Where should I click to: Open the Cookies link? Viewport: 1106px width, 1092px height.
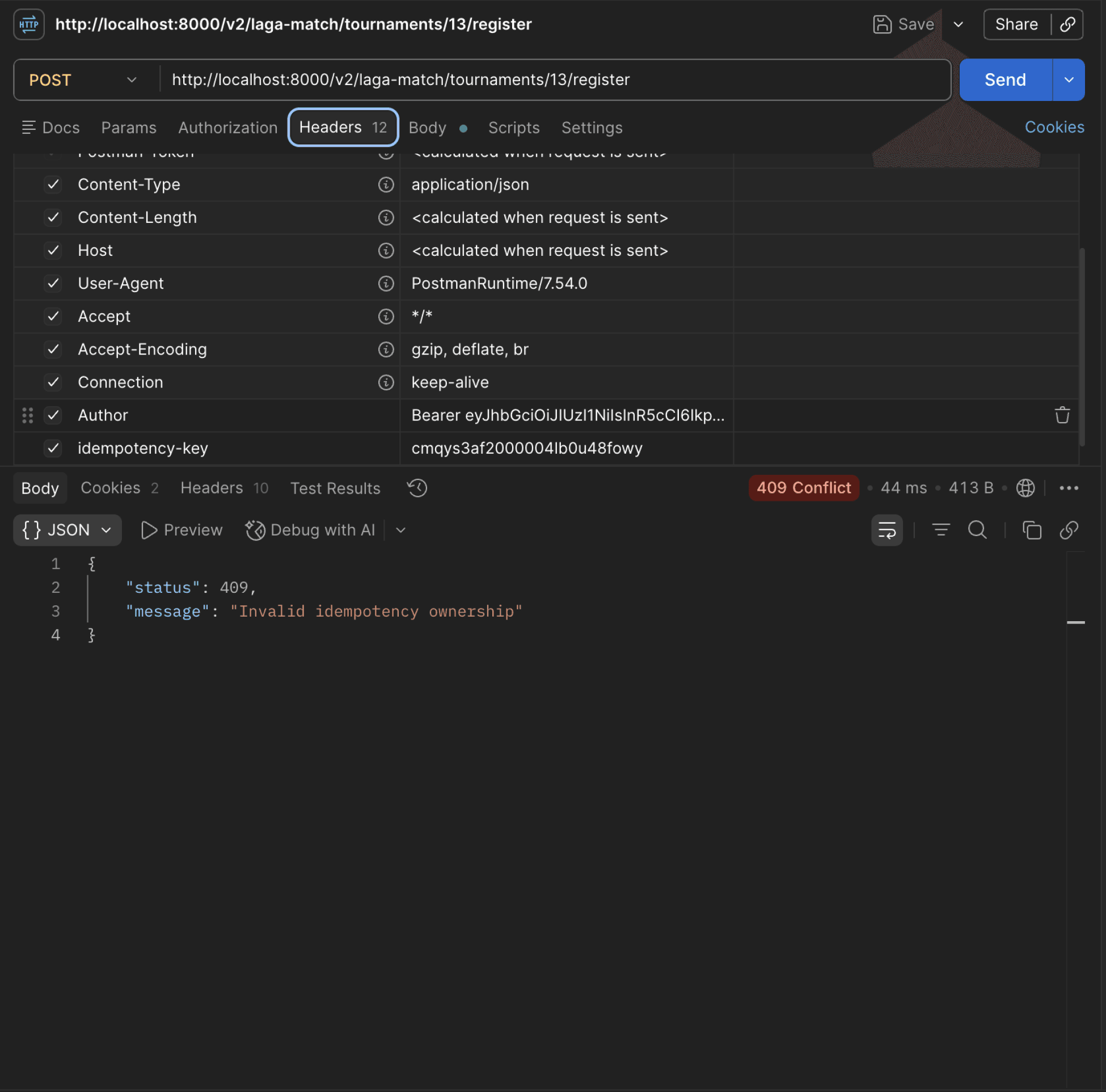pyautogui.click(x=1054, y=127)
